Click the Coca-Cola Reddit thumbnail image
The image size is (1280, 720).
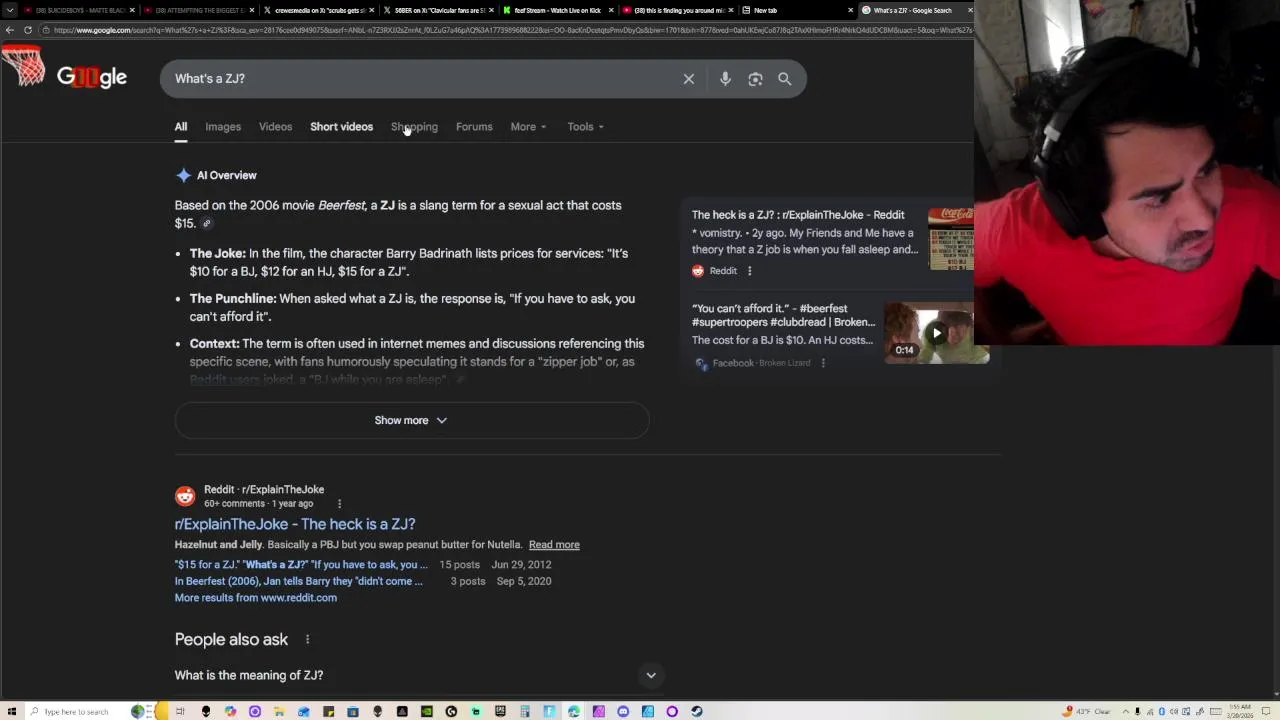[x=951, y=239]
